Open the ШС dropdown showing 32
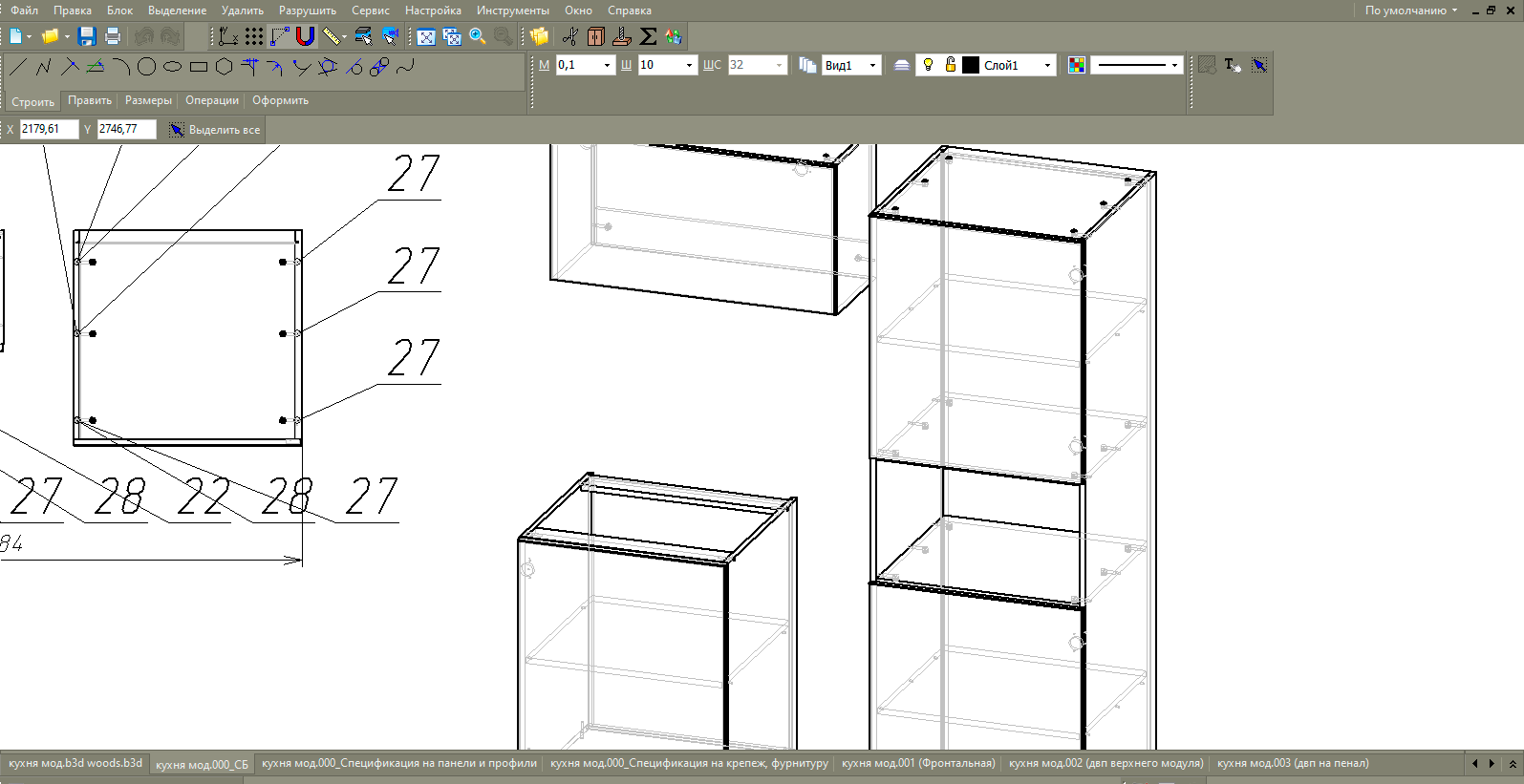 tap(757, 65)
